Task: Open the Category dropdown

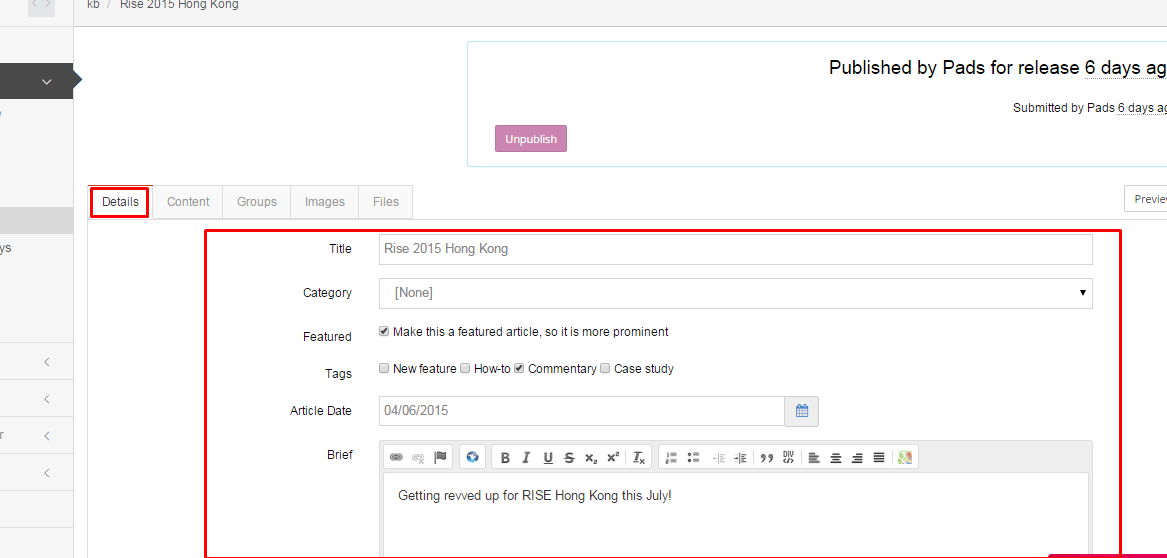Action: (x=735, y=293)
